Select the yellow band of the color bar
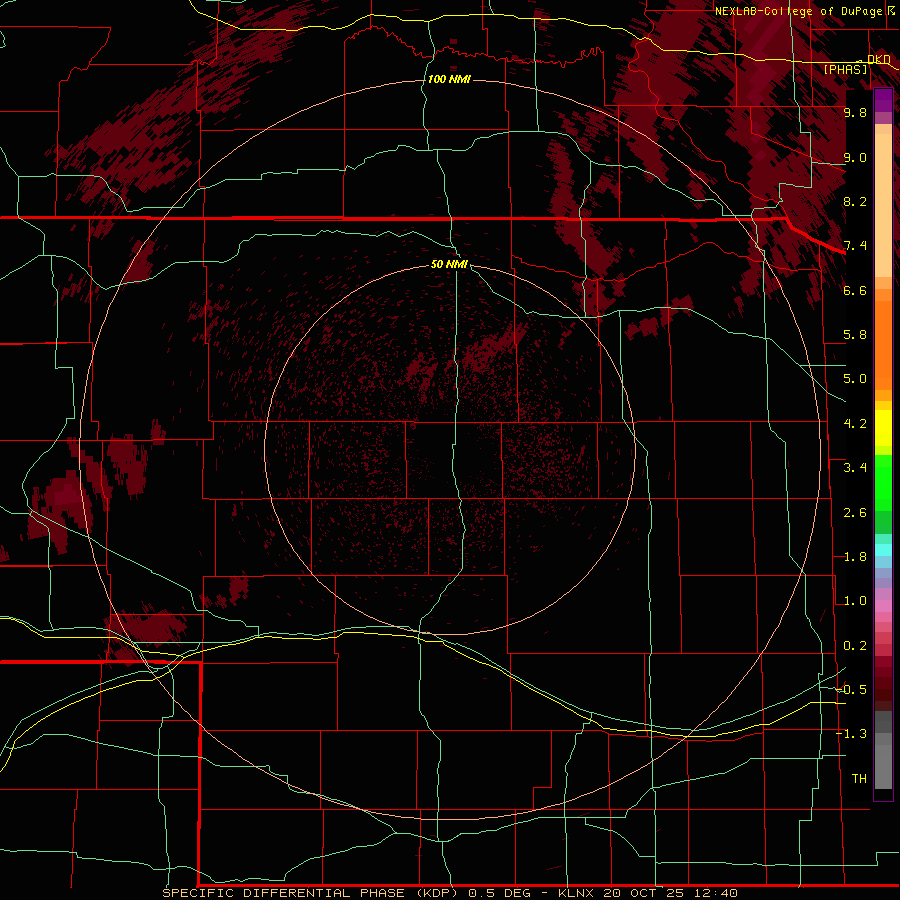Image resolution: width=900 pixels, height=900 pixels. point(883,428)
